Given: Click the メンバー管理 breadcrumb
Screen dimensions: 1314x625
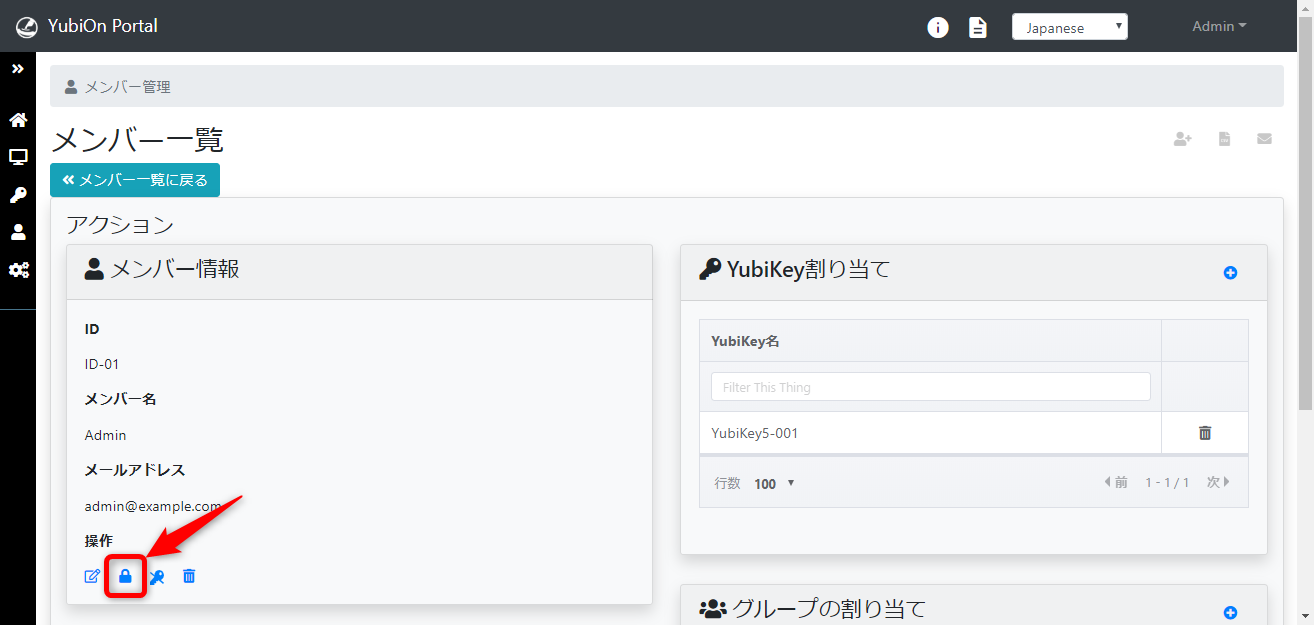Looking at the screenshot, I should 127,87.
